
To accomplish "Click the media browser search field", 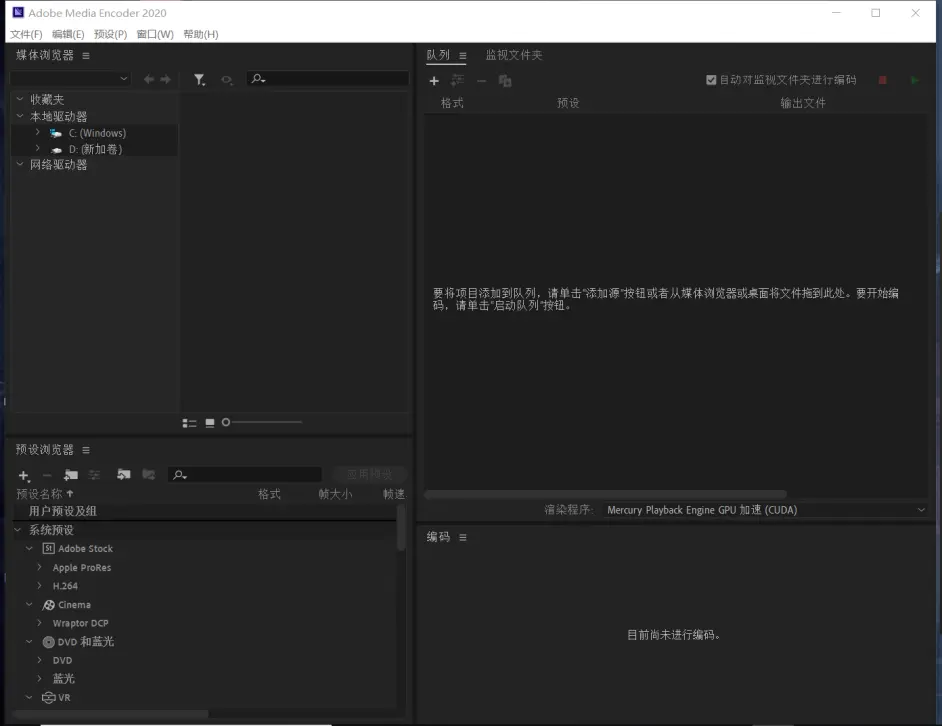I will click(328, 79).
